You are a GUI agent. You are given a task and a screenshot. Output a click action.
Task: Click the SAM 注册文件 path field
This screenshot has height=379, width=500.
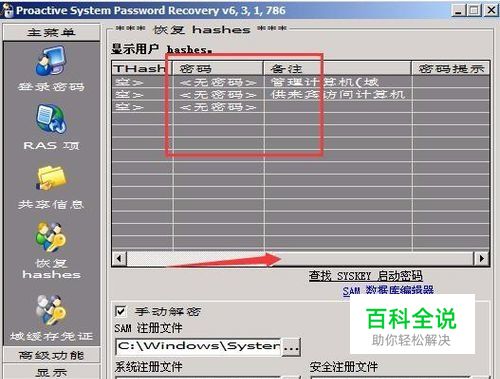(199, 347)
